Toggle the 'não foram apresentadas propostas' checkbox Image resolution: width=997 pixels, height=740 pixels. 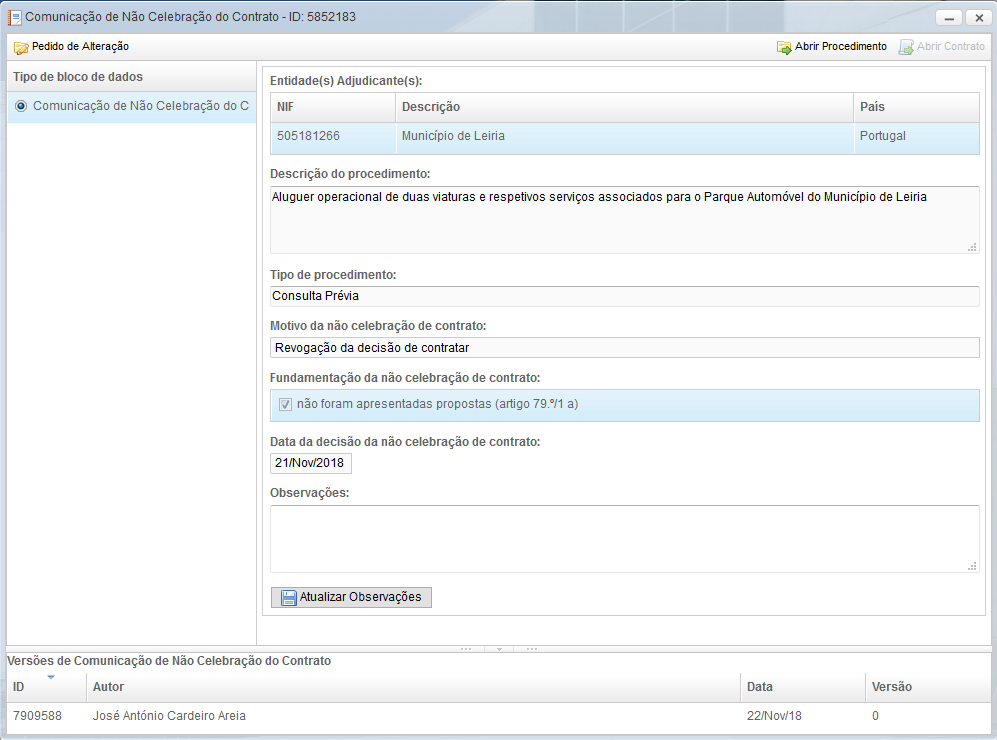click(x=285, y=405)
